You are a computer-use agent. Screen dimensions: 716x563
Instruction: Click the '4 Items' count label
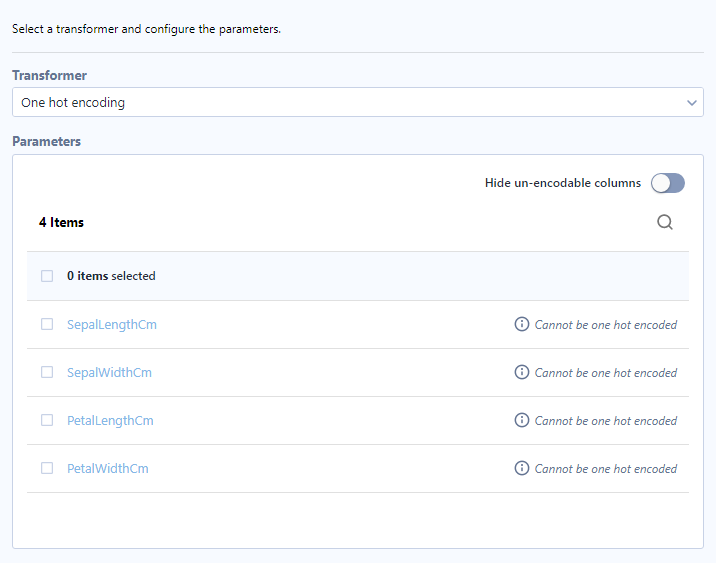click(61, 222)
